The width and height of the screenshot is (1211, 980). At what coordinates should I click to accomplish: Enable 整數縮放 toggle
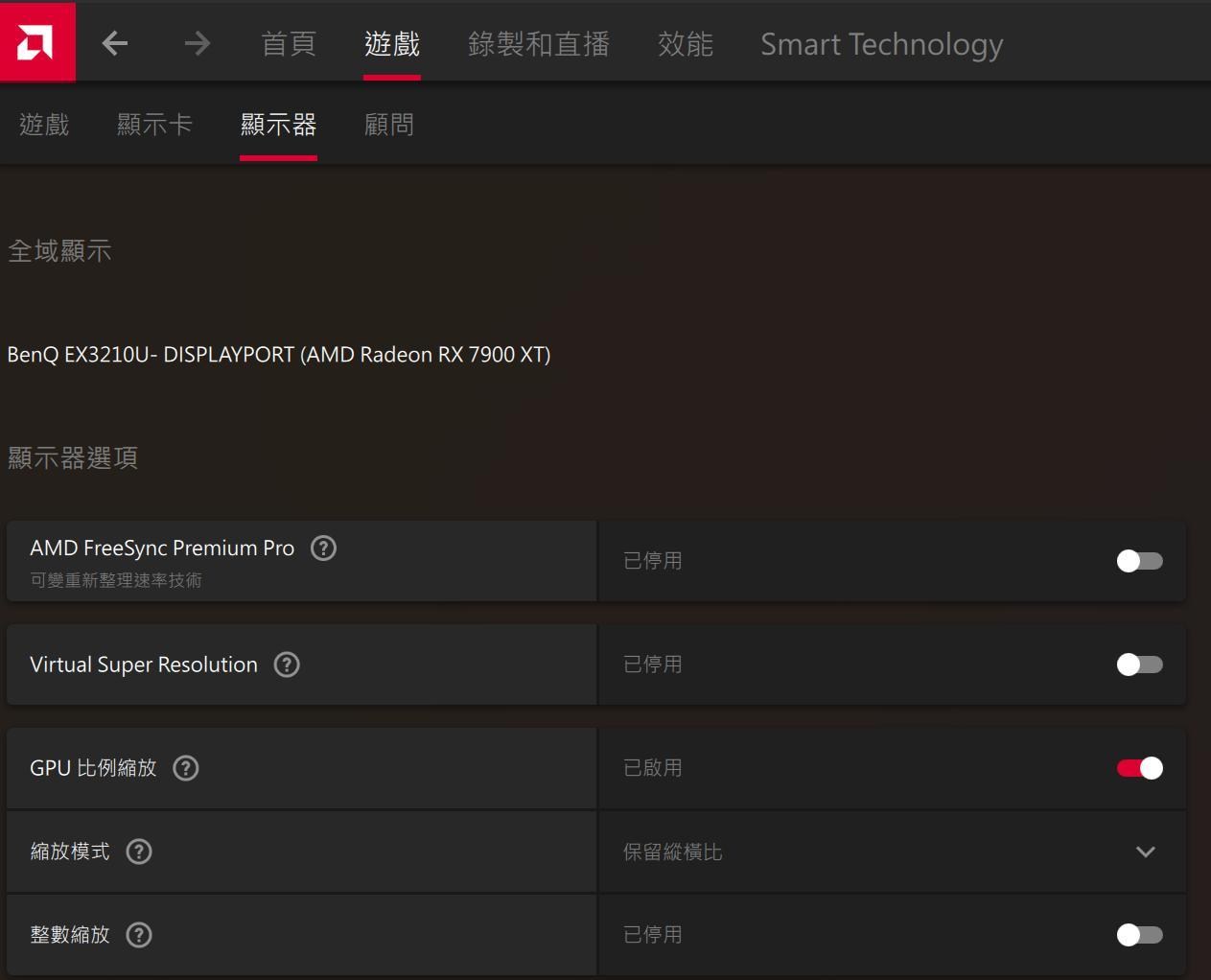tap(1140, 935)
